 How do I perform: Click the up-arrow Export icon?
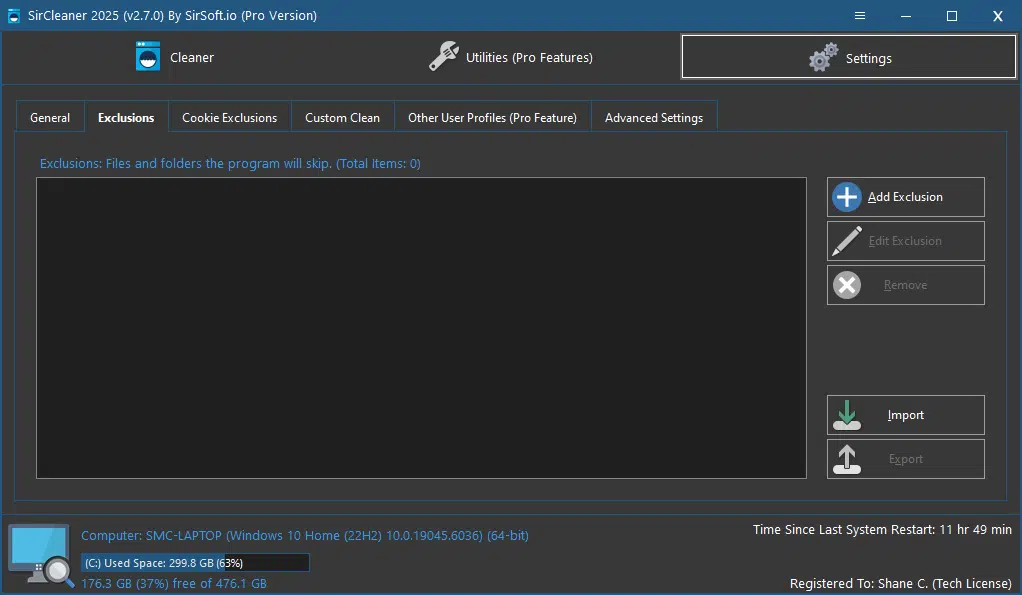point(847,459)
